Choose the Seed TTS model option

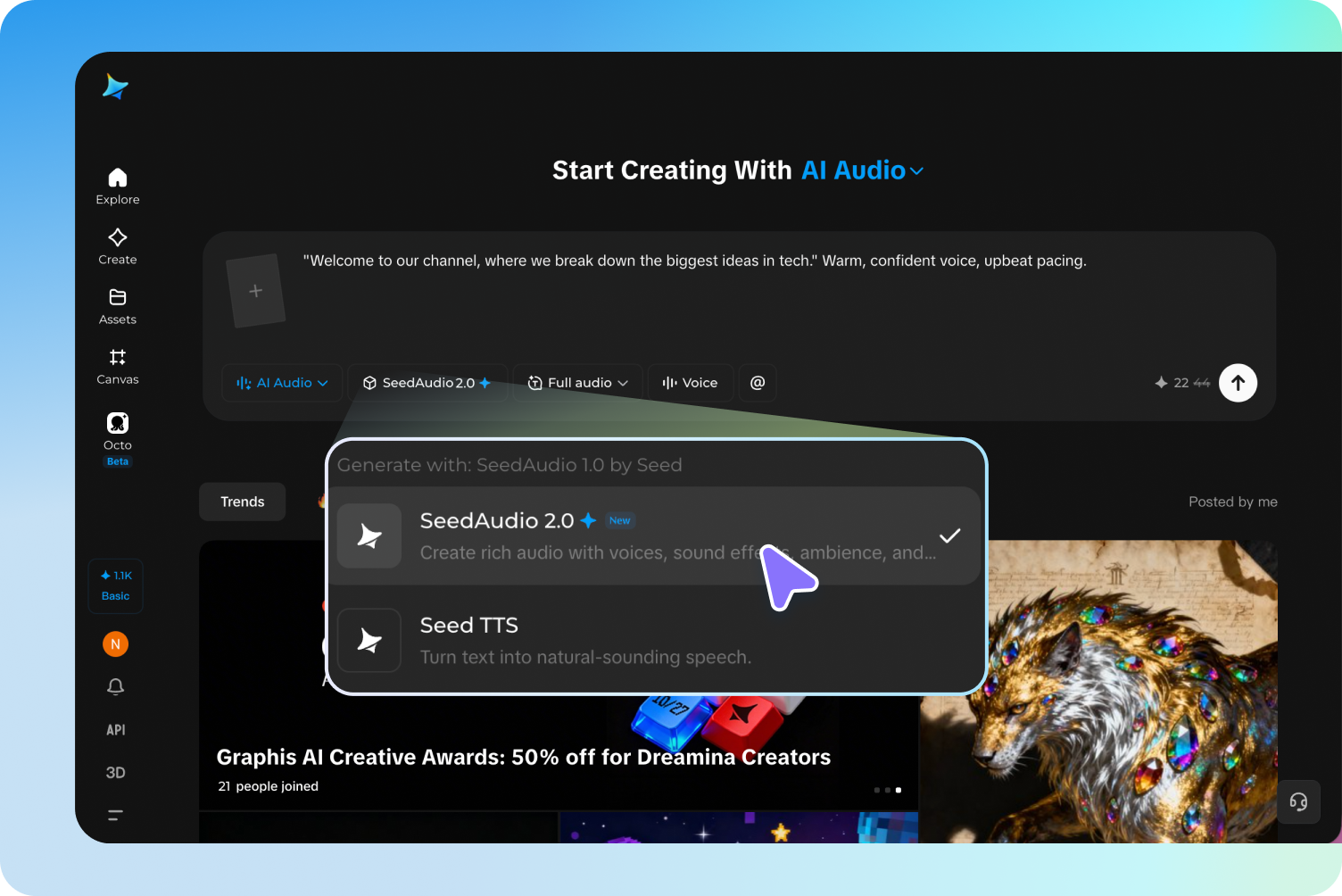click(x=655, y=640)
